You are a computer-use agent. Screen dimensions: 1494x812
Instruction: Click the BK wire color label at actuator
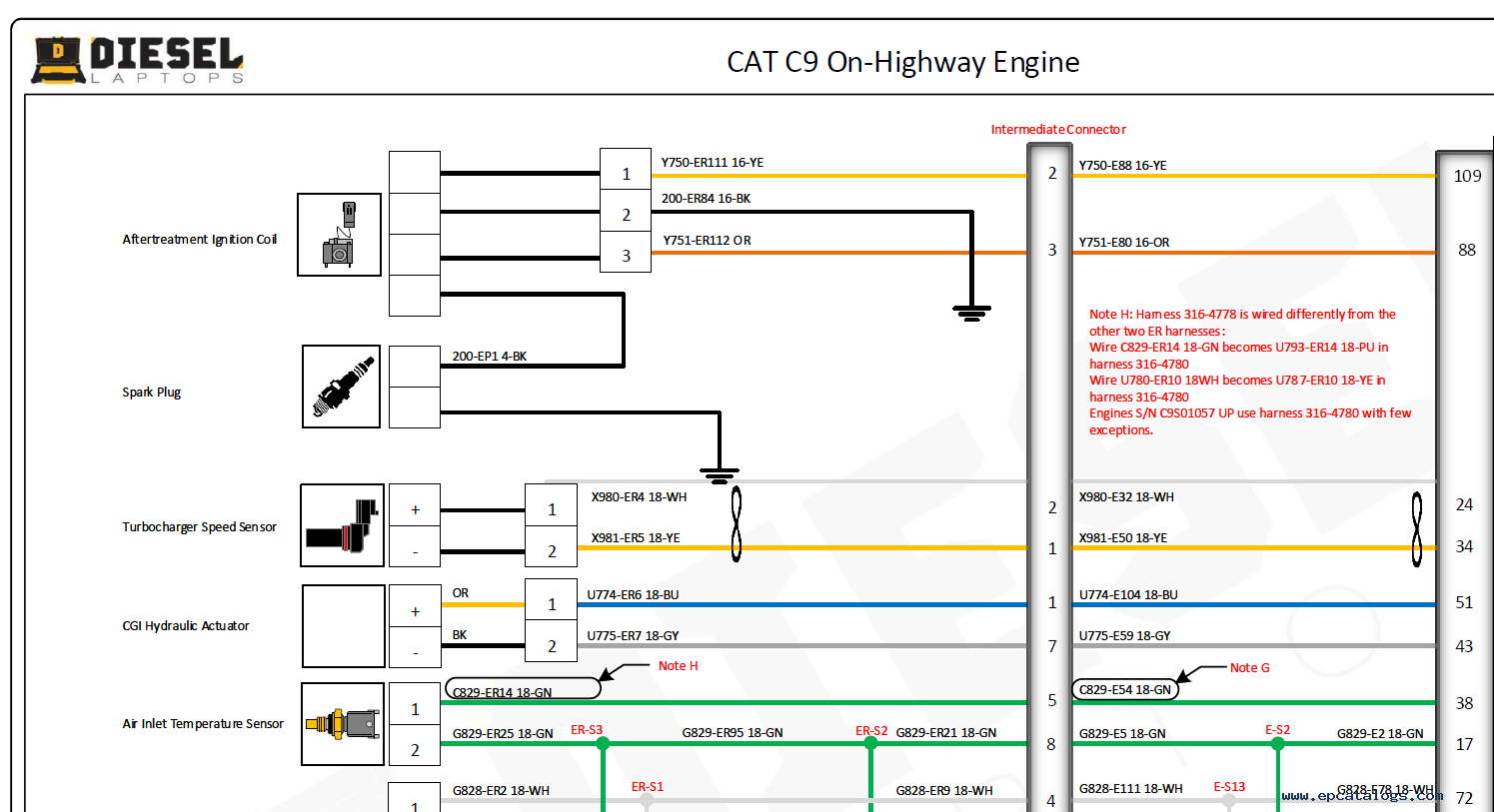pos(460,634)
